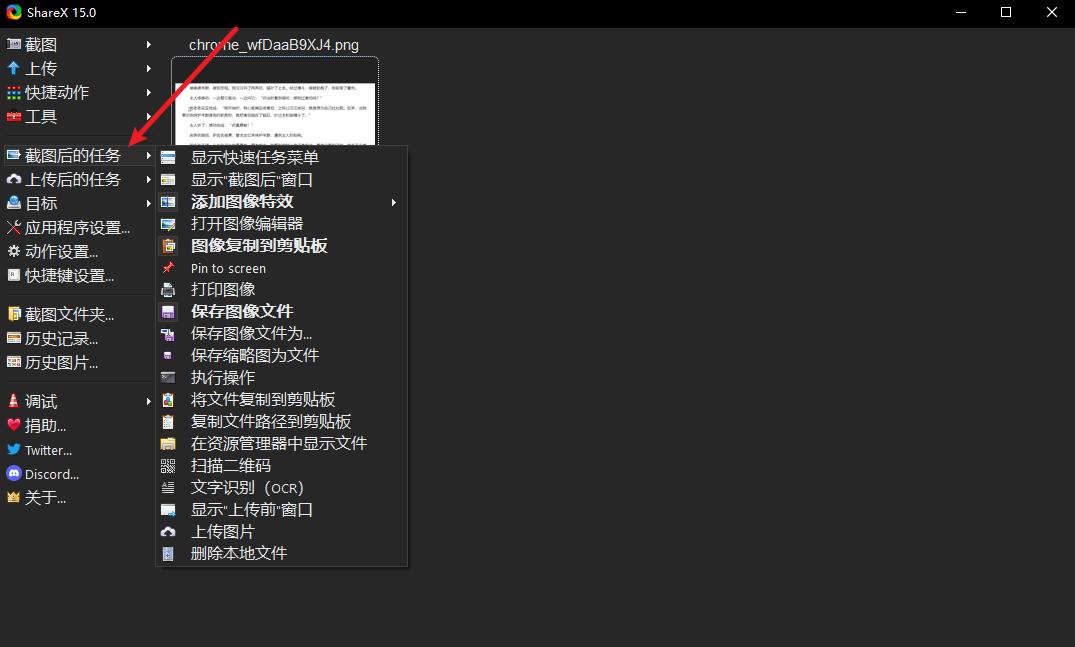Viewport: 1075px width, 647px height.
Task: Click the 截图 camera icon in sidebar
Action: click(14, 45)
